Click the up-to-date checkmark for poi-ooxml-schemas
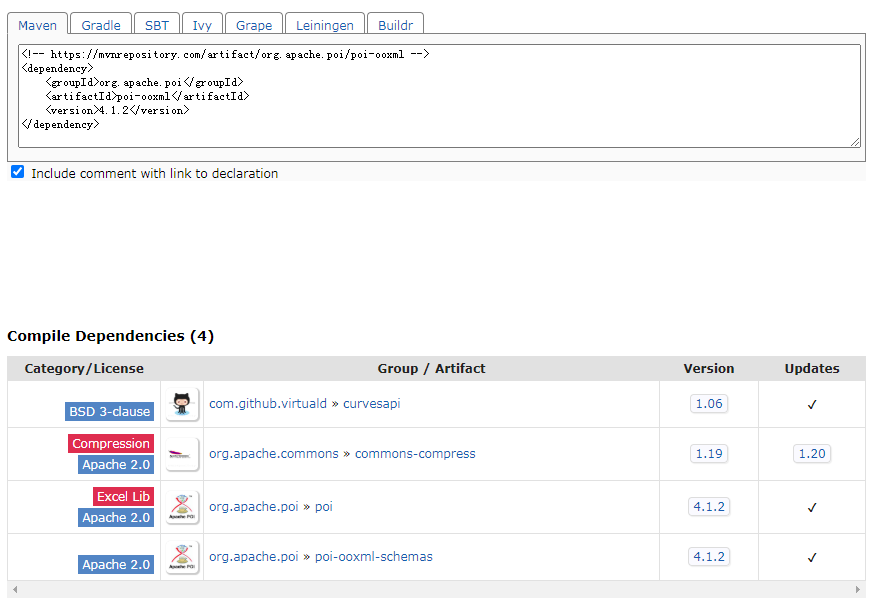The image size is (872, 607). pyautogui.click(x=812, y=557)
